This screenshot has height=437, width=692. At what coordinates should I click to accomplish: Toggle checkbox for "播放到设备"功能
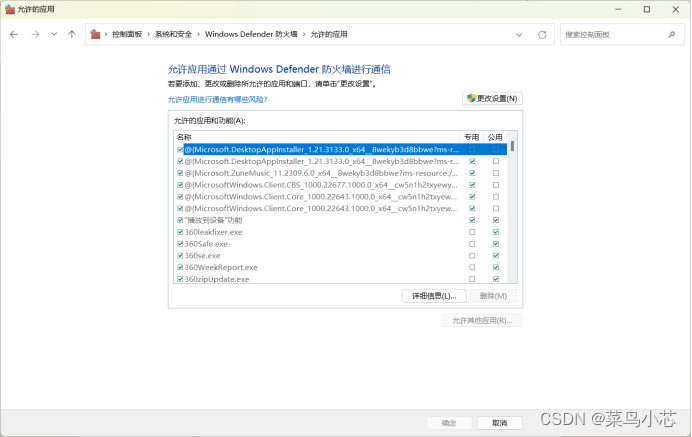pyautogui.click(x=180, y=220)
